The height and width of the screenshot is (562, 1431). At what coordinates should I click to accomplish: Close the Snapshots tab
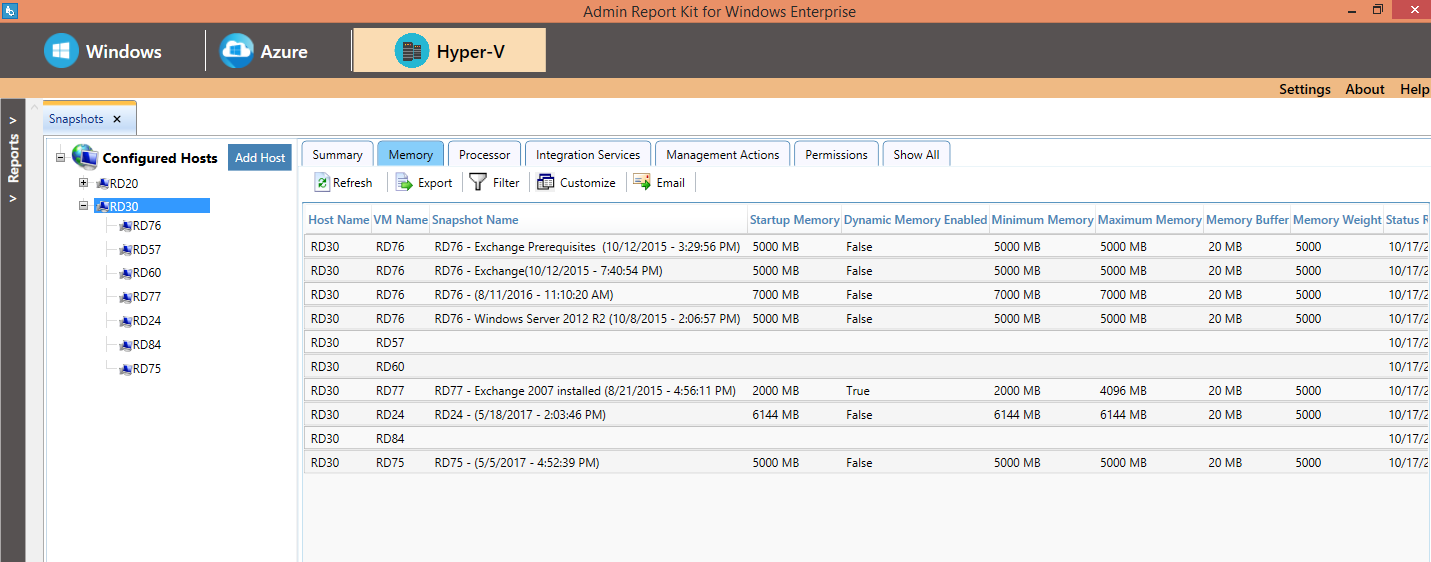pos(116,119)
